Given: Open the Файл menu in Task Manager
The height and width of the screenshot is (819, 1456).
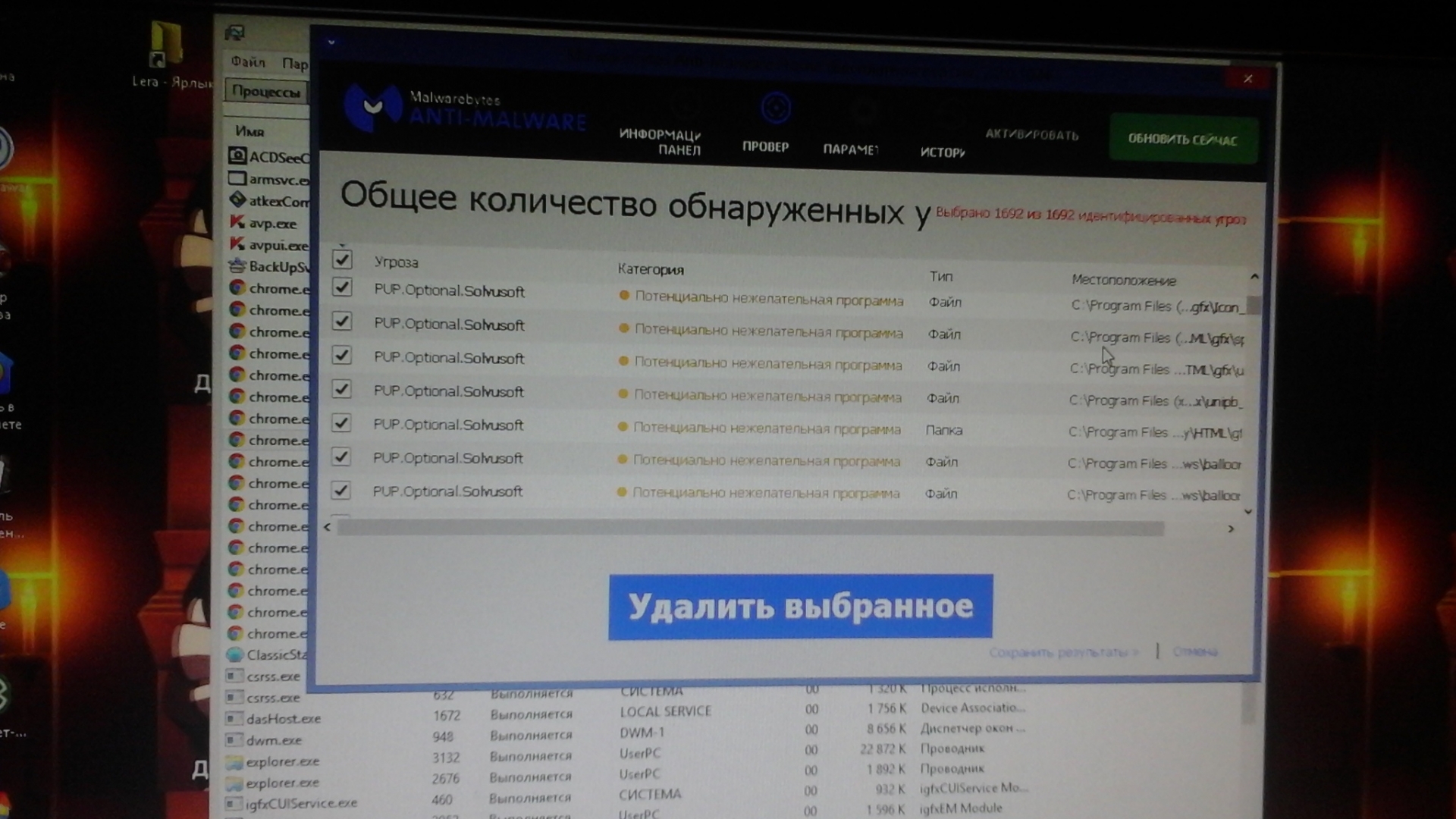Looking at the screenshot, I should [x=248, y=62].
